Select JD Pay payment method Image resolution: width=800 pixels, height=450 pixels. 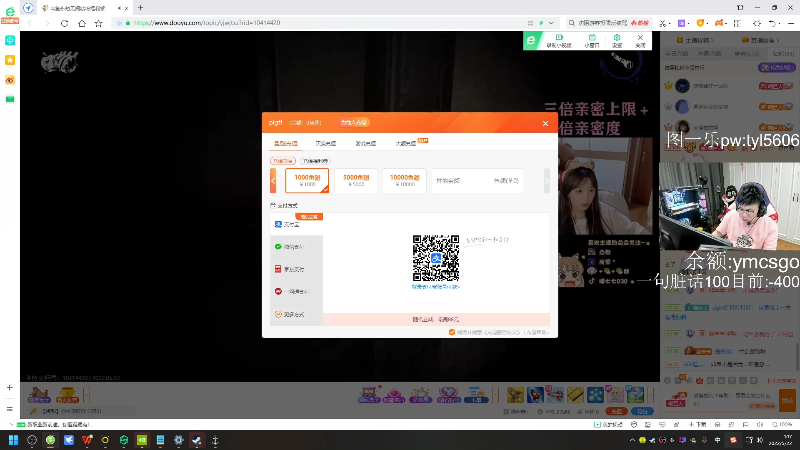tap(296, 269)
